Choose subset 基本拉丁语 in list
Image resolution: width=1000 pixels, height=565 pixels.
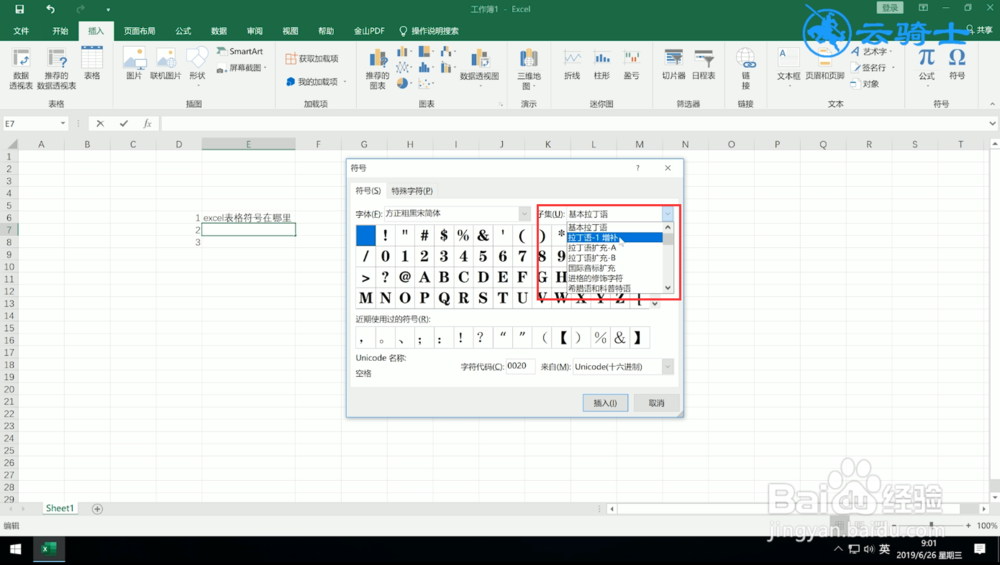coord(615,228)
